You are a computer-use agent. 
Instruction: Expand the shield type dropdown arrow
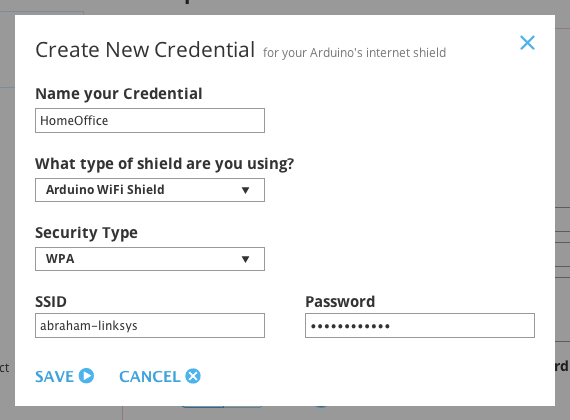click(245, 190)
